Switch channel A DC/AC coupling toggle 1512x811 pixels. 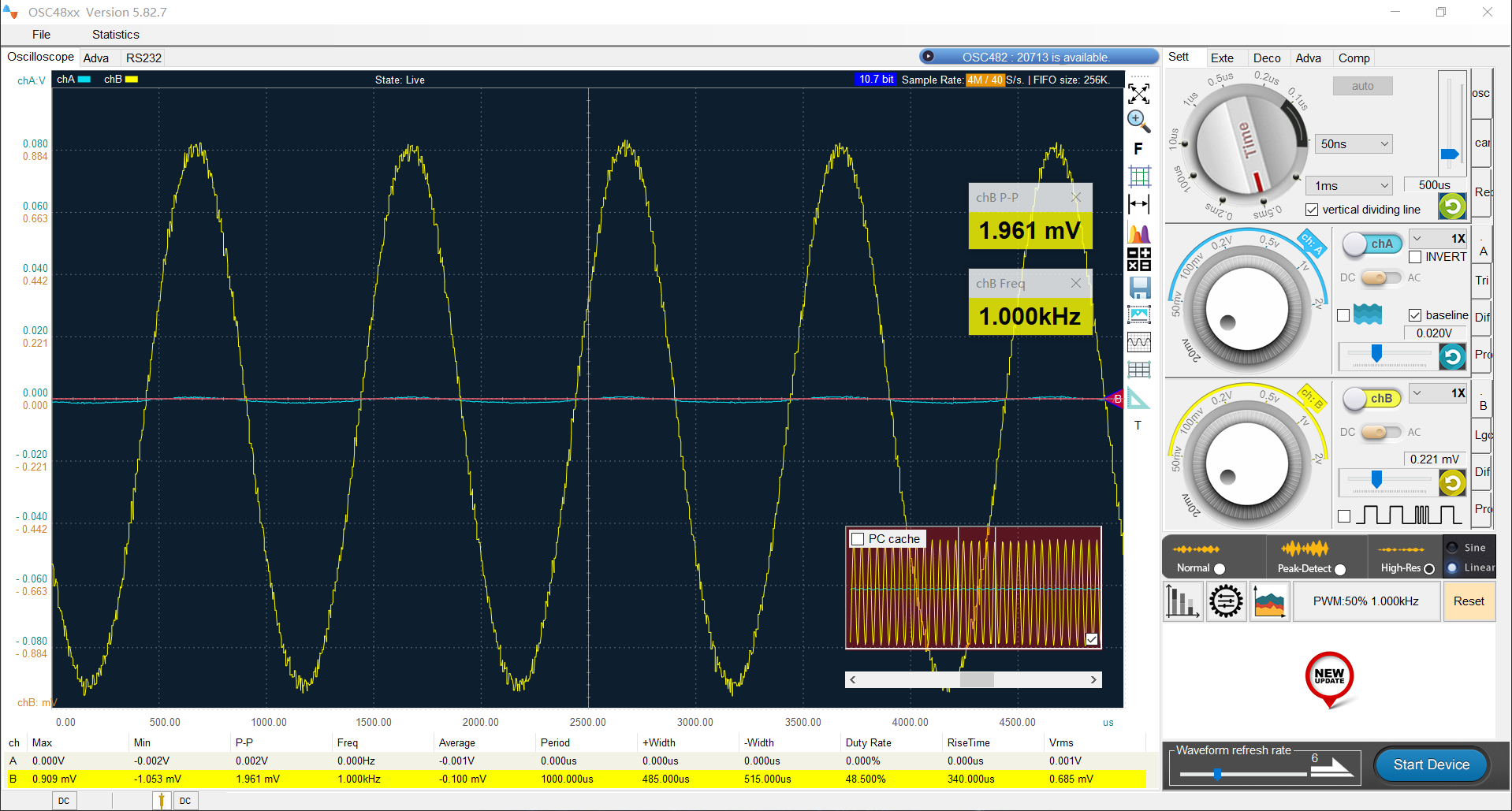(x=1381, y=277)
